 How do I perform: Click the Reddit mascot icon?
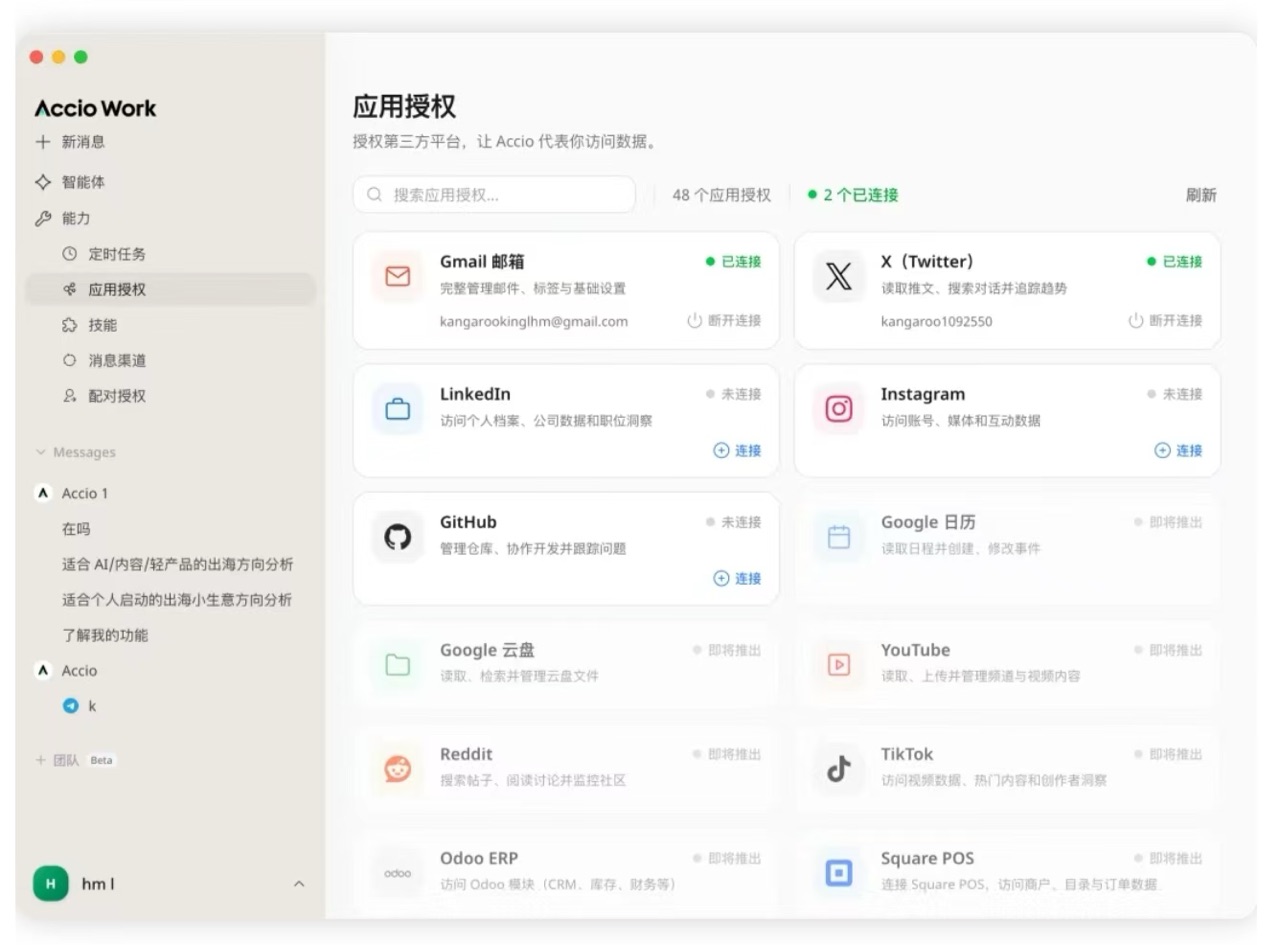point(398,769)
